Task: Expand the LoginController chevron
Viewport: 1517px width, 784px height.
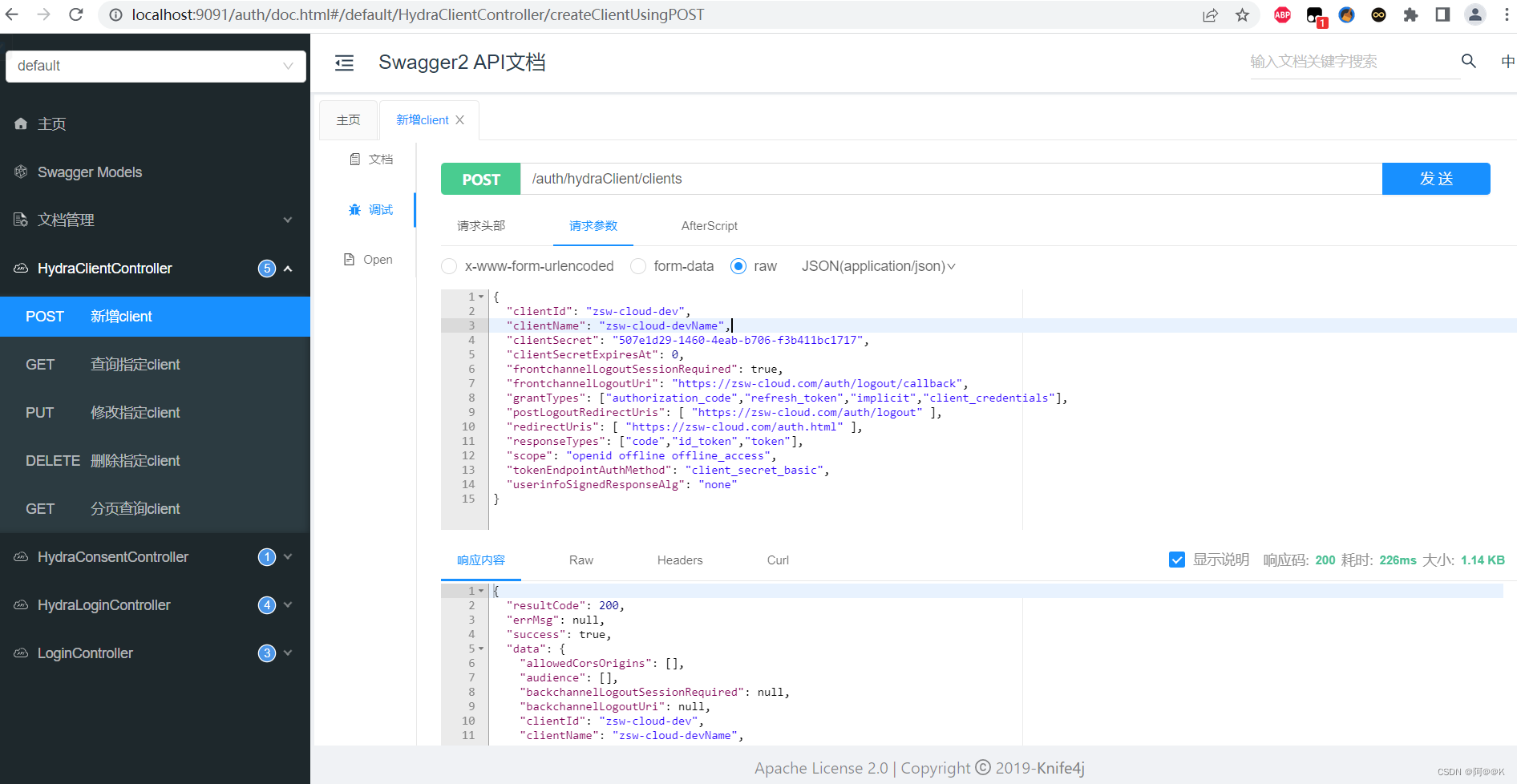Action: 288,653
